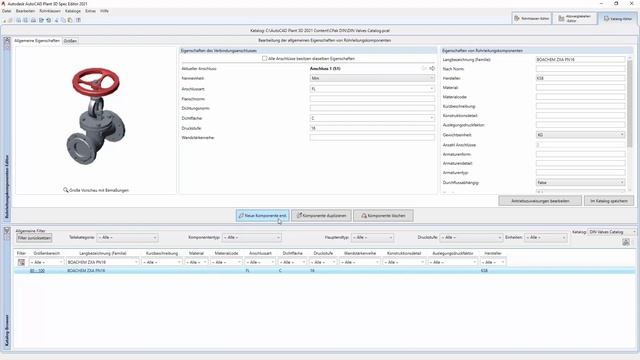Show the next Anschluss with the right arrow
Image resolution: width=640 pixels, height=360 pixels.
[432, 69]
